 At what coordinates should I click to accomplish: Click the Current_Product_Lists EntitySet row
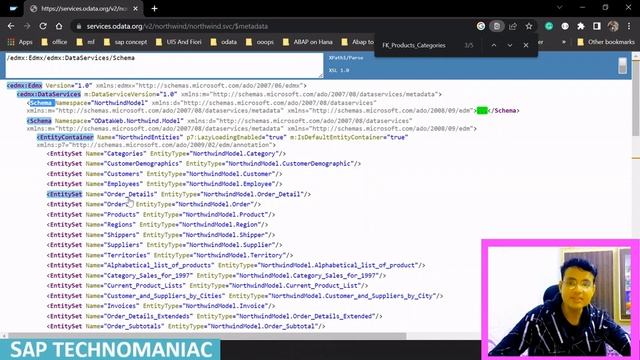(x=207, y=286)
